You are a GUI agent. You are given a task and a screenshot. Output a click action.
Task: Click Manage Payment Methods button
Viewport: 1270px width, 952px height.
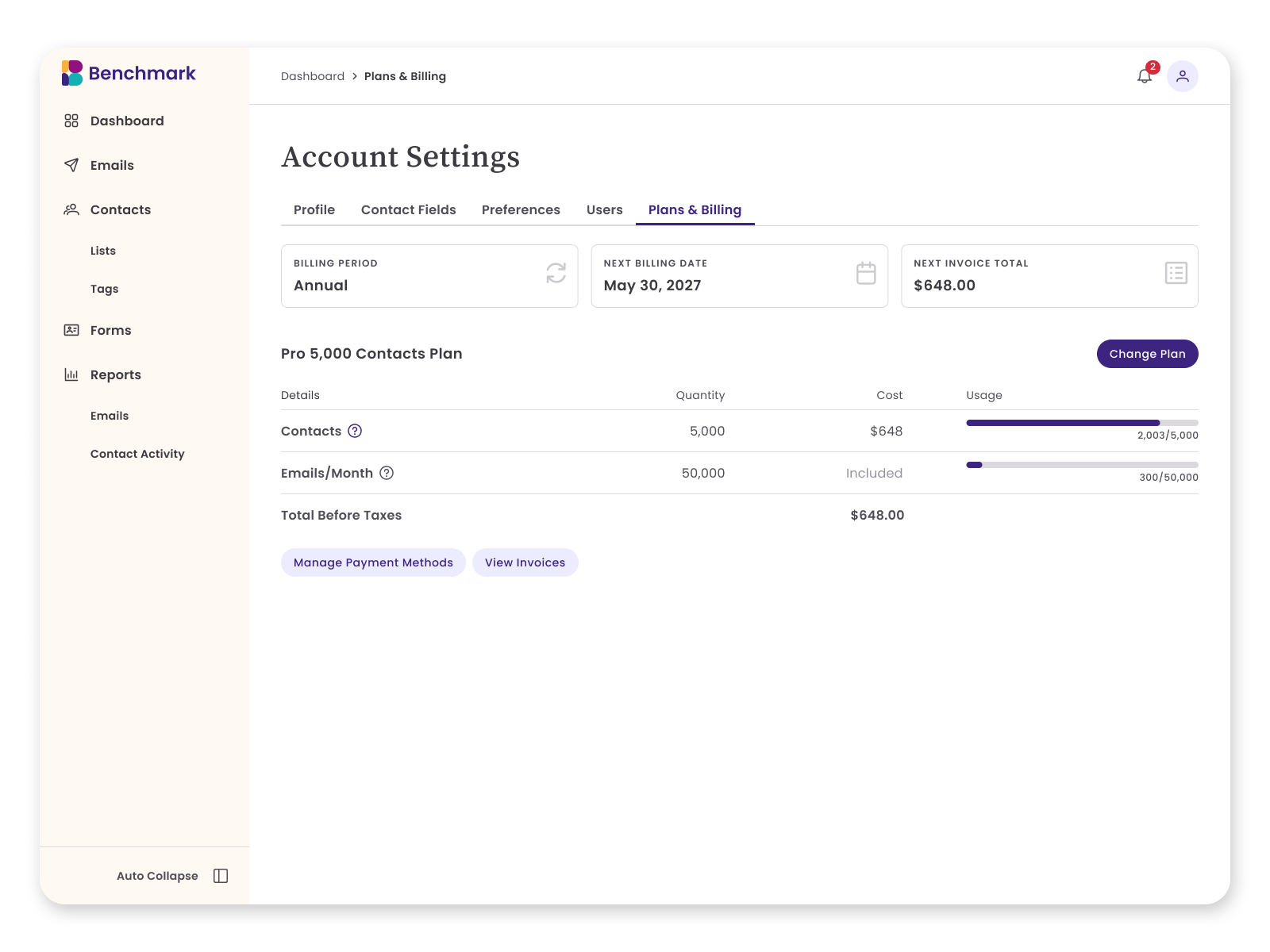373,562
